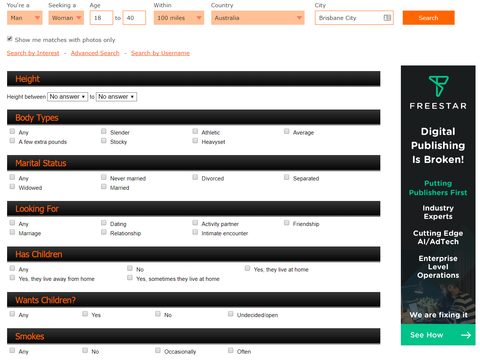Check Dating under Looking For
The width and height of the screenshot is (480, 360).
pos(104,223)
